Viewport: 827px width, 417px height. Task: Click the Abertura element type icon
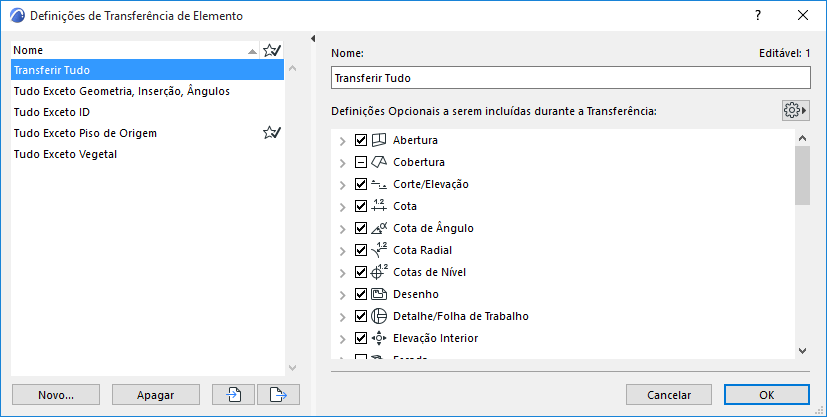click(x=378, y=140)
